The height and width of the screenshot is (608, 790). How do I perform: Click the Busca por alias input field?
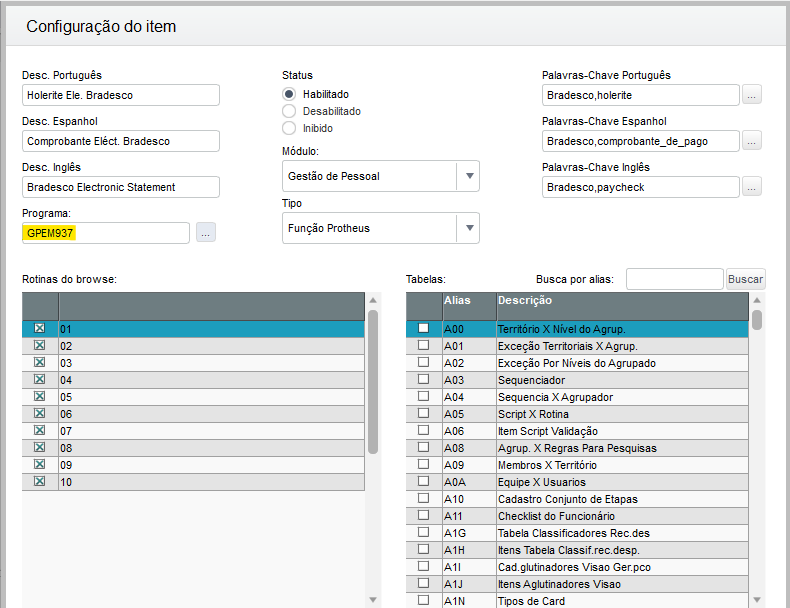(675, 279)
